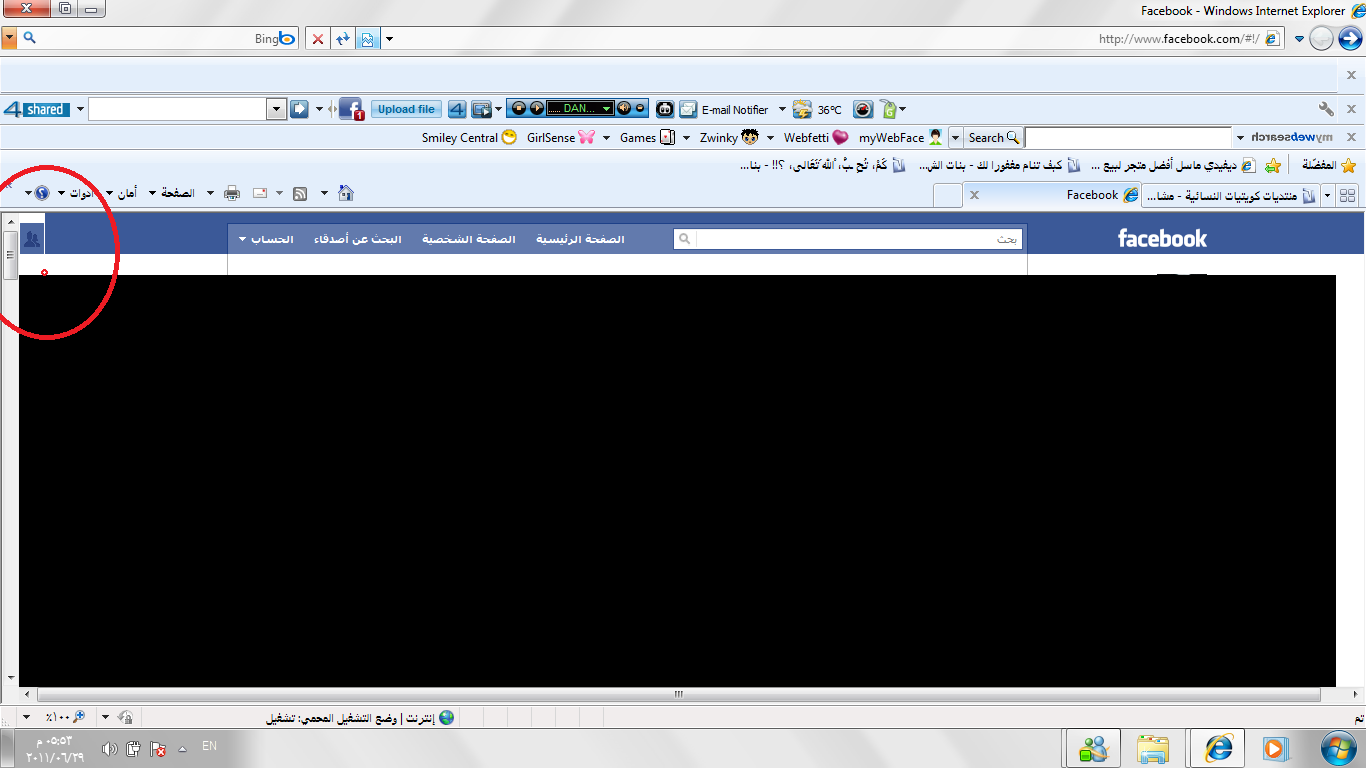The image size is (1366, 768).
Task: Open the 4shared toolbar wrench settings
Action: (x=1327, y=109)
